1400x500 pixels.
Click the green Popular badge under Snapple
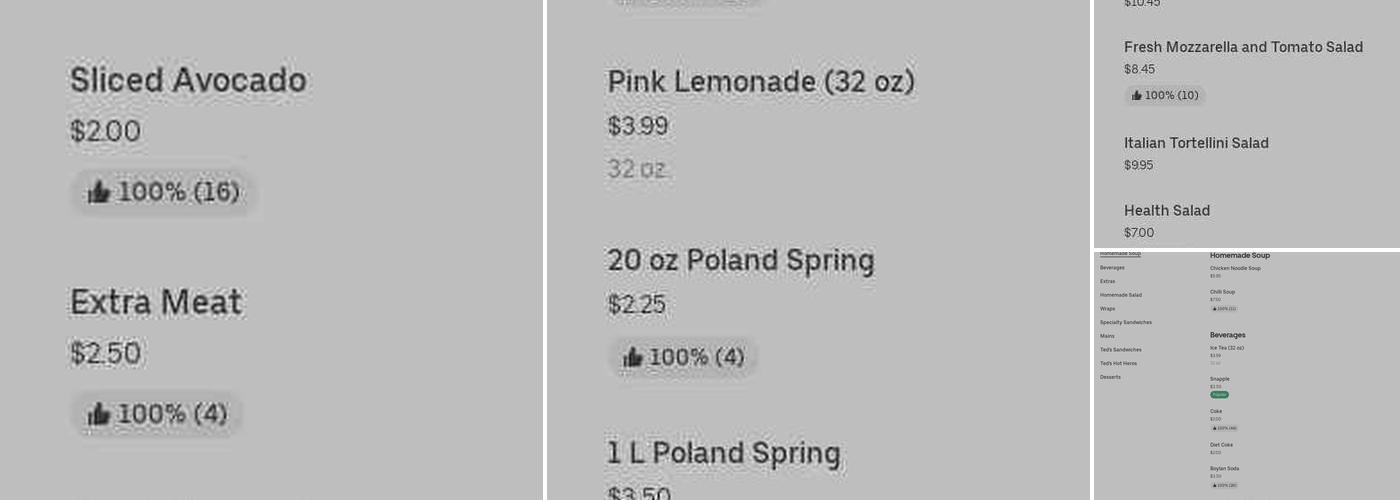(1219, 395)
